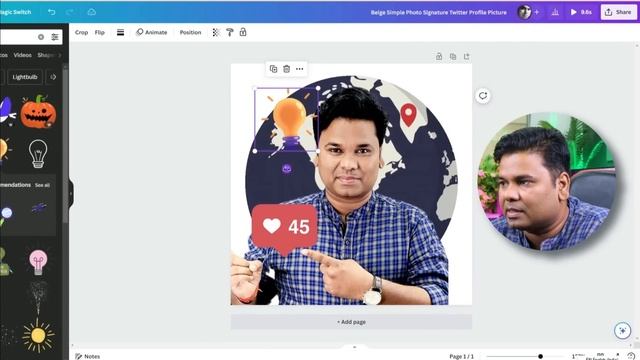Choose the yellow sun graphic
This screenshot has height=360, width=640.
pyautogui.click(x=38, y=336)
